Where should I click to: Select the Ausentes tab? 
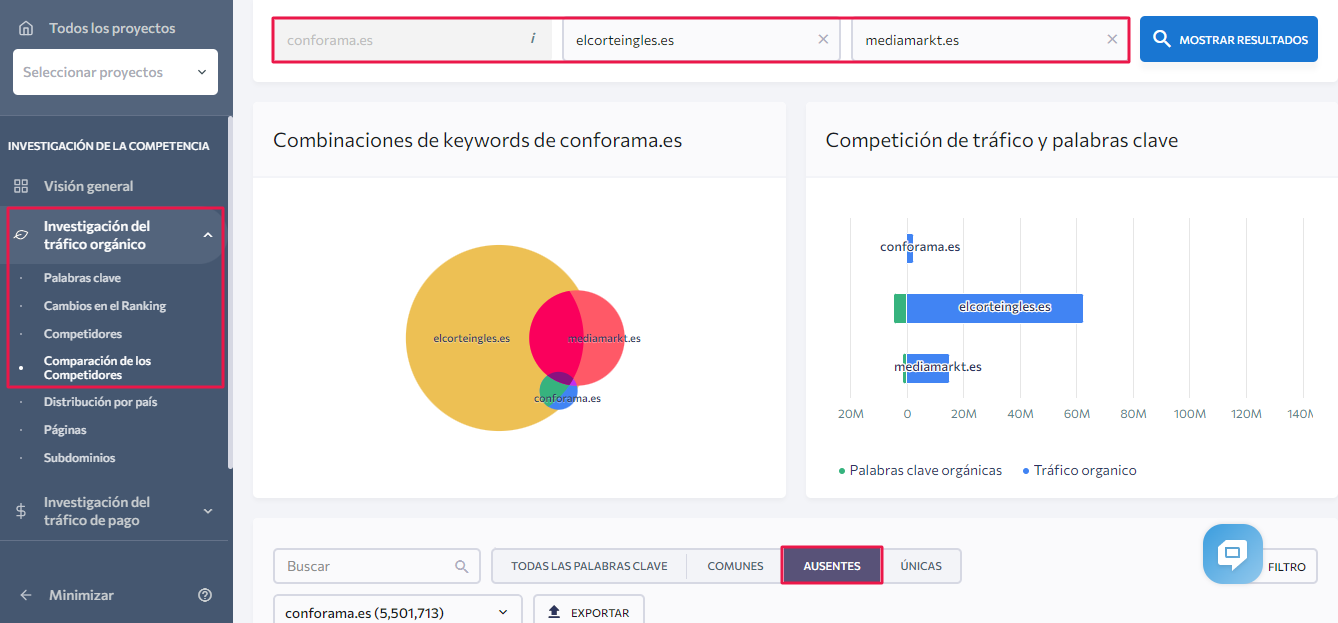[x=832, y=566]
